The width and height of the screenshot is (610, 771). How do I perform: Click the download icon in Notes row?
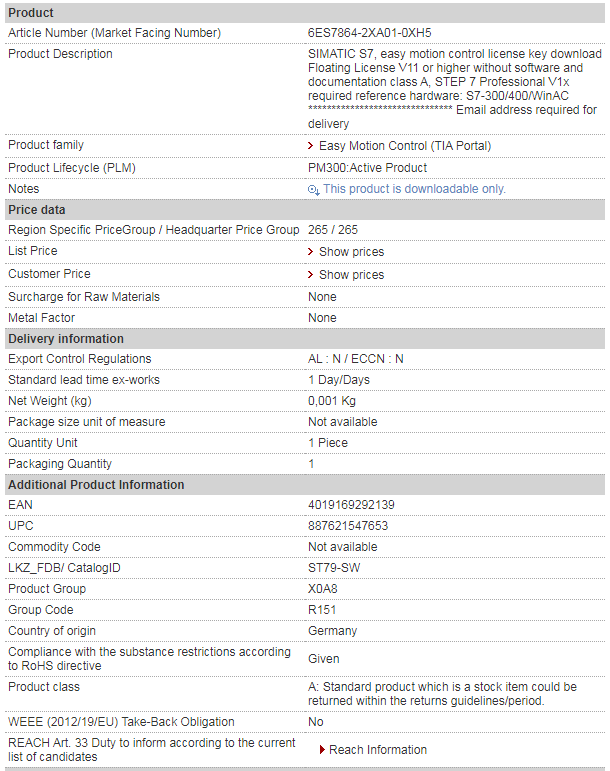[x=314, y=190]
